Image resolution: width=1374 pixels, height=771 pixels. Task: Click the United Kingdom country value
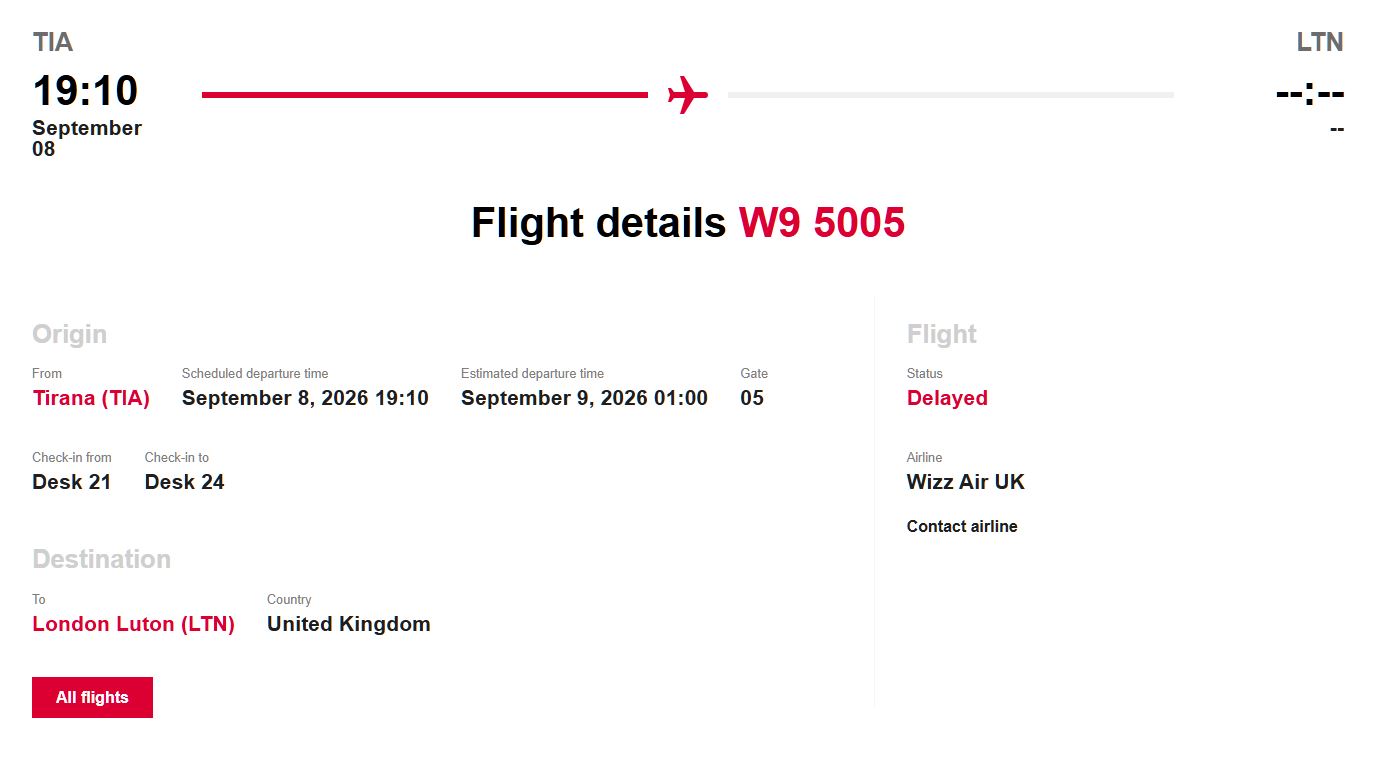tap(349, 624)
